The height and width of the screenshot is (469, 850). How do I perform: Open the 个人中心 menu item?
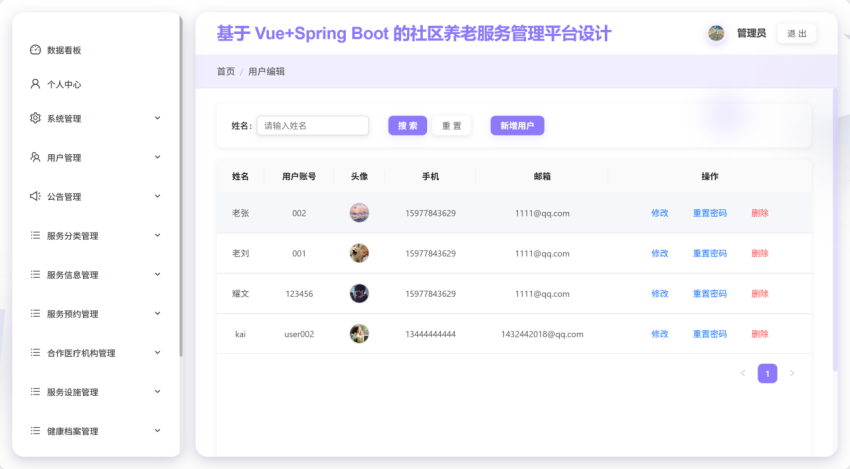click(64, 84)
